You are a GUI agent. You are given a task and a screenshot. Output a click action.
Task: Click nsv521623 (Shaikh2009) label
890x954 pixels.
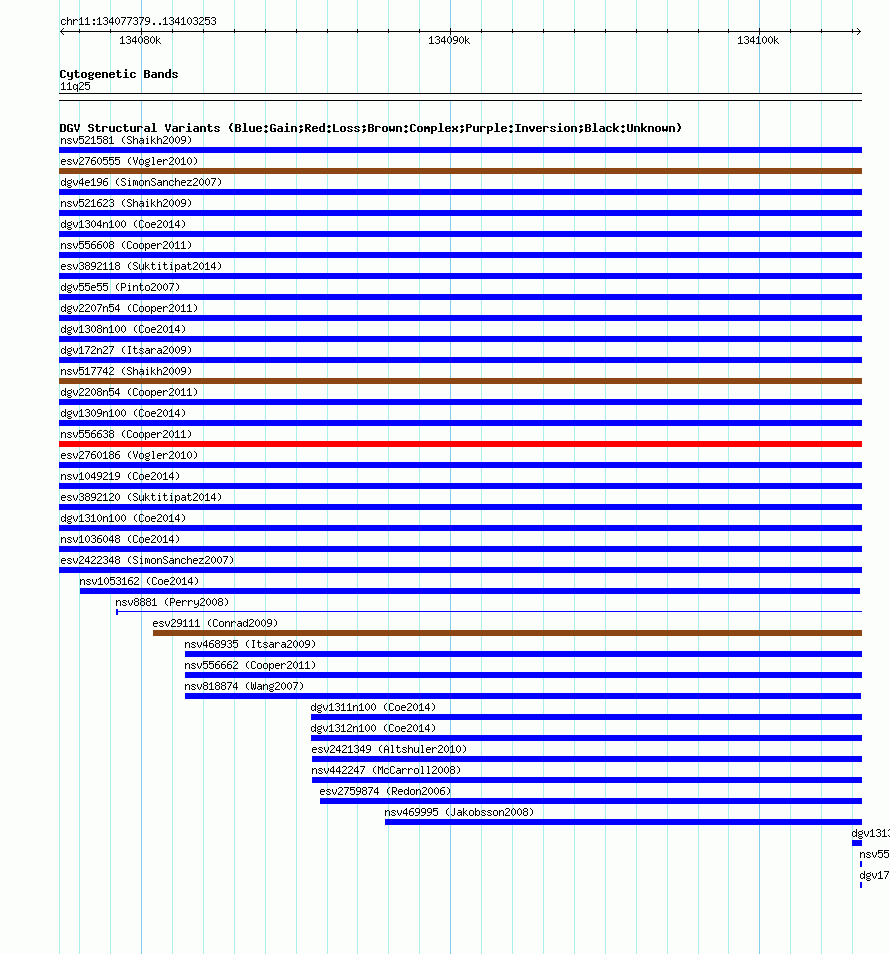coord(126,203)
